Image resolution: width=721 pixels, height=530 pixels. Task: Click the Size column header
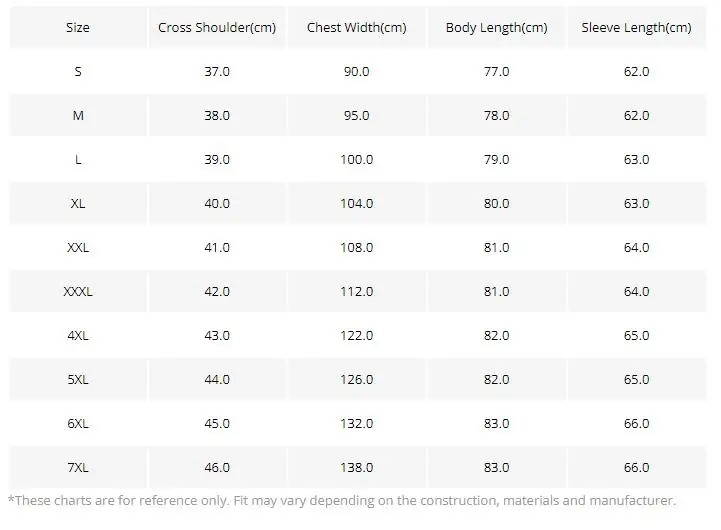pos(78,28)
